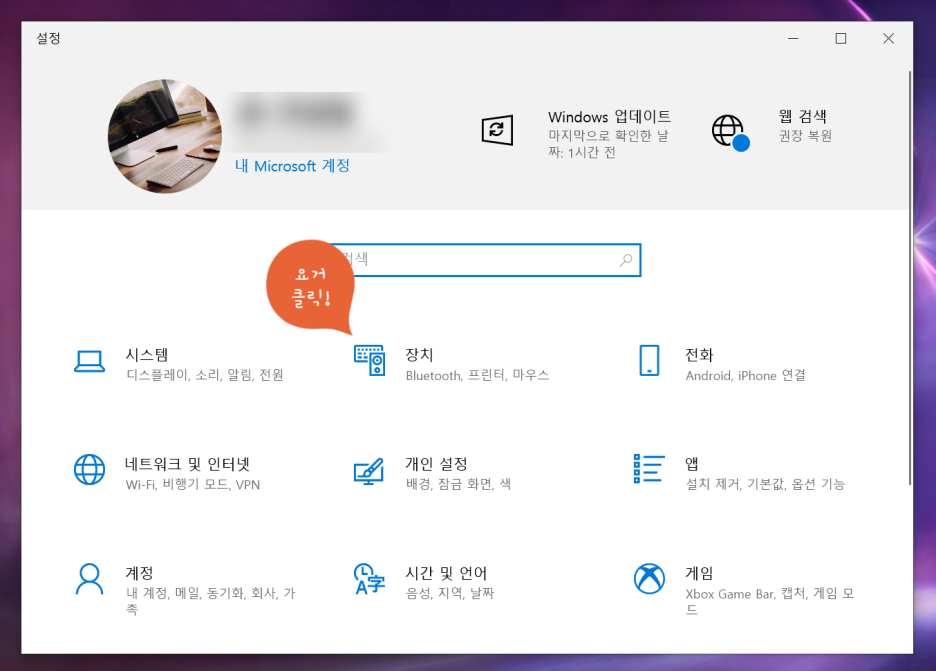Click the 시스템 category label
The height and width of the screenshot is (671, 936).
[147, 355]
